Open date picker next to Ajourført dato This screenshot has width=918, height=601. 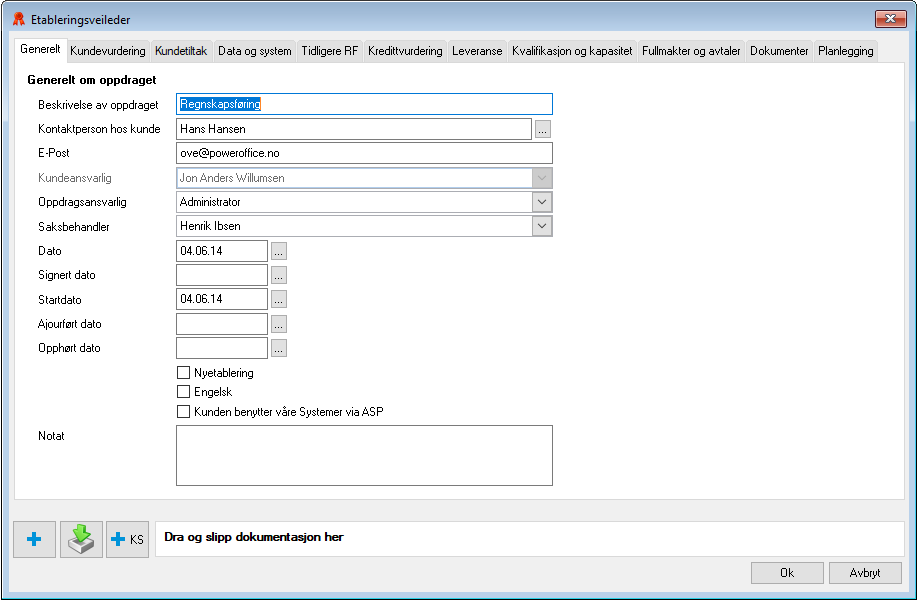click(279, 324)
